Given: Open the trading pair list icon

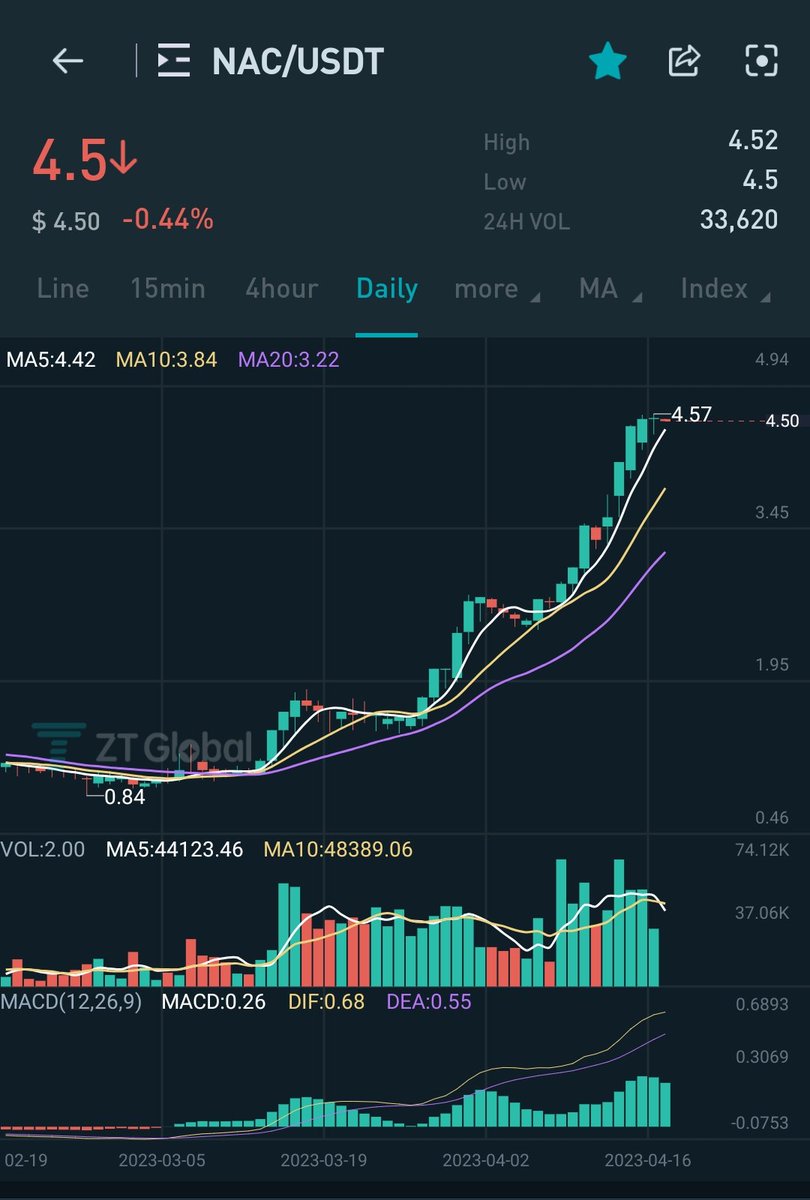Looking at the screenshot, I should coord(173,62).
